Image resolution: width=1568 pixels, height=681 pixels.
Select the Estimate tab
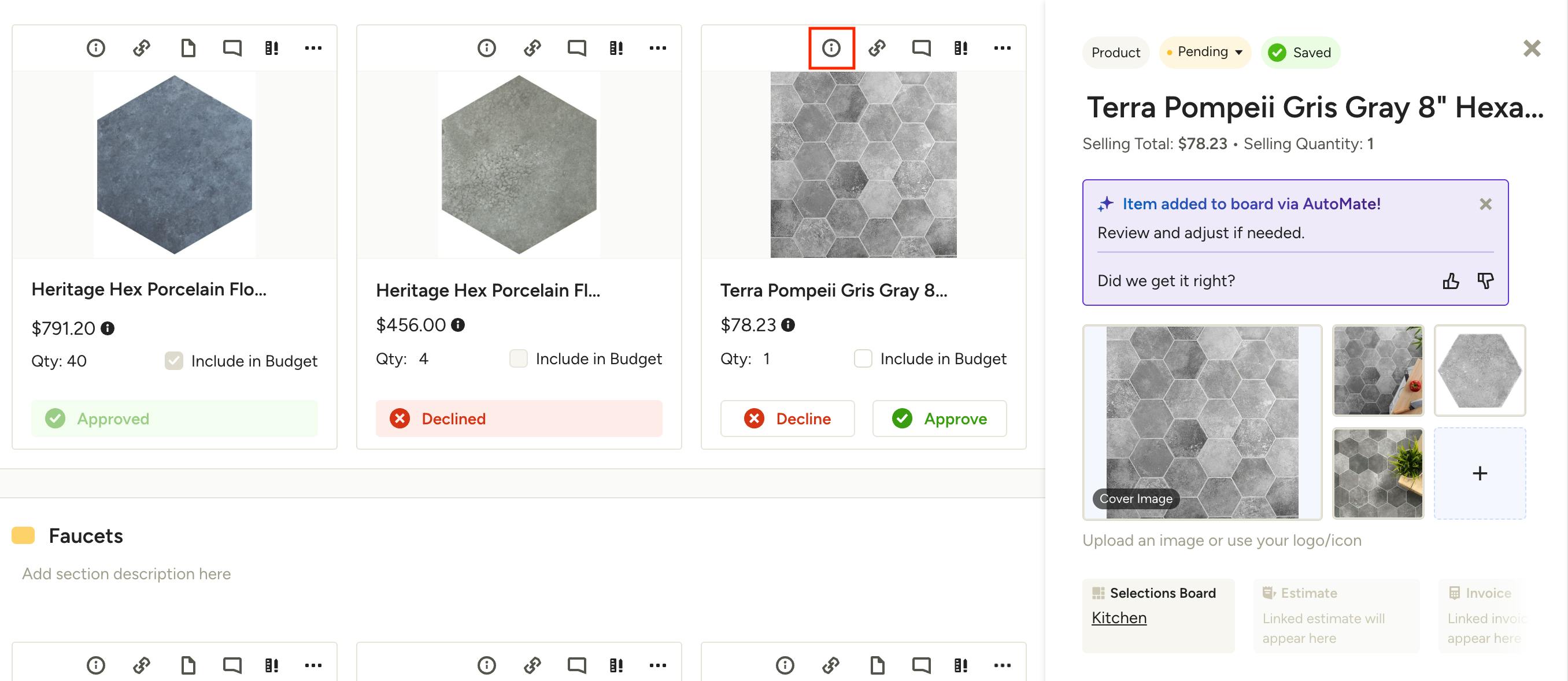pyautogui.click(x=1308, y=593)
